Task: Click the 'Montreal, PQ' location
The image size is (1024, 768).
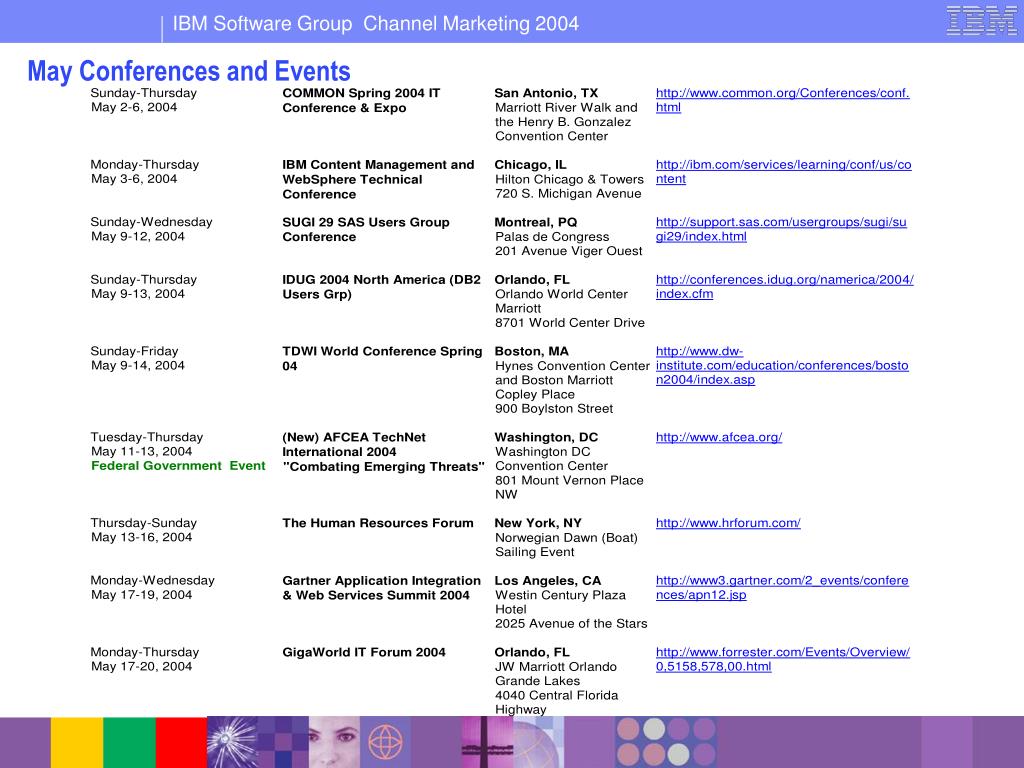Action: click(x=536, y=222)
